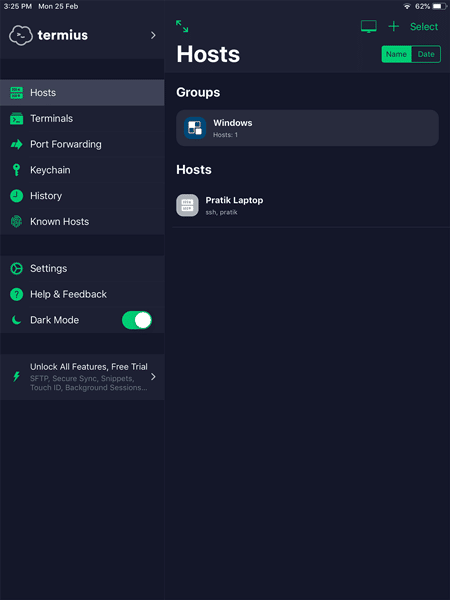This screenshot has height=600, width=450.
Task: Click the Dark Mode moon icon
Action: 16,320
